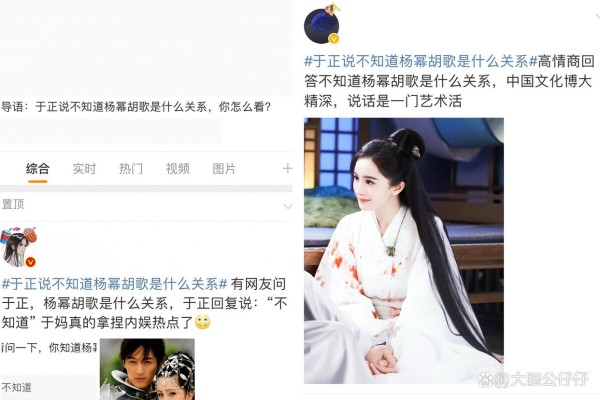The image size is (600, 400).
Task: Open the blue avatar profile on right post
Action: pyautogui.click(x=322, y=24)
